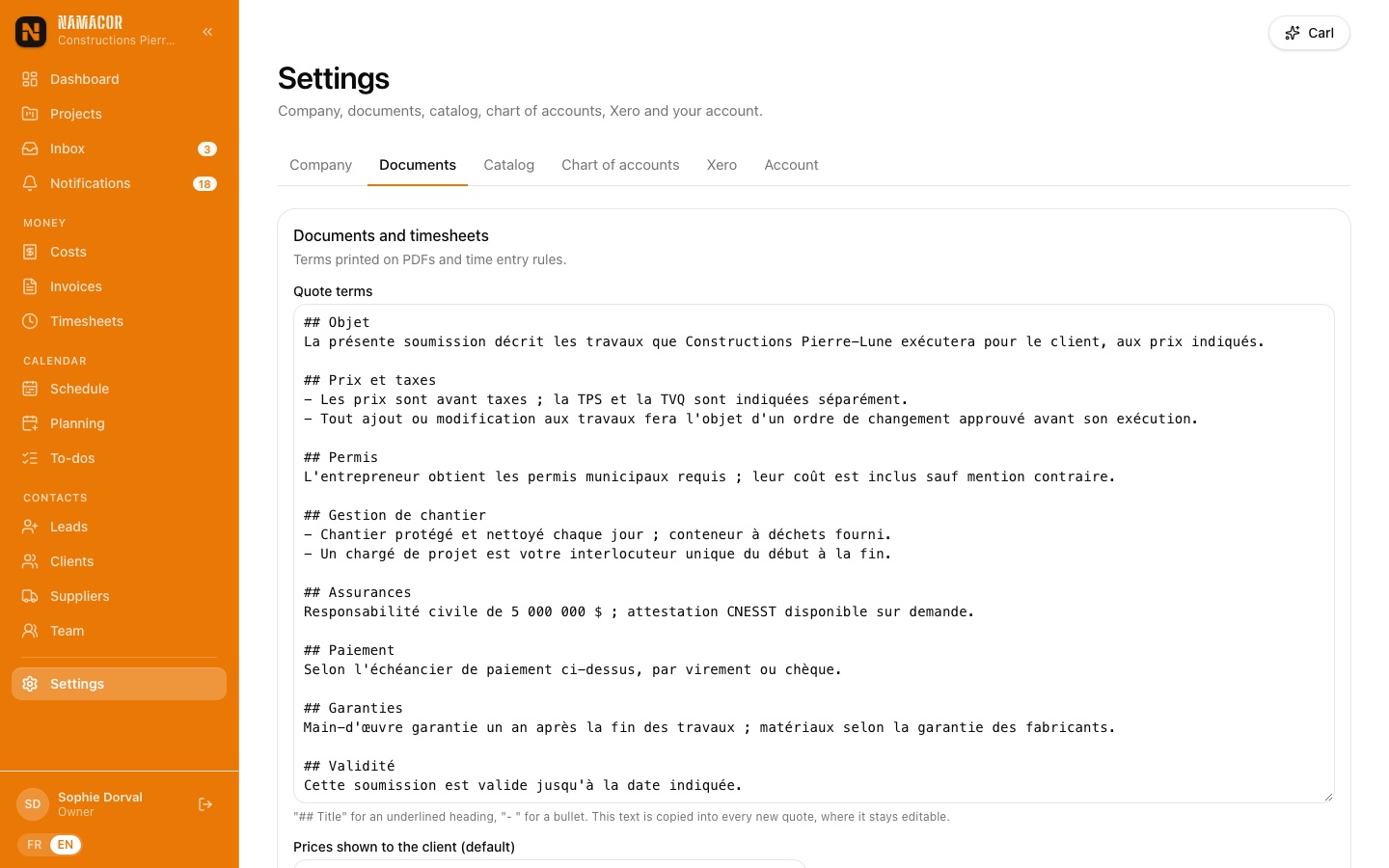Open the Xero tab

tap(722, 165)
